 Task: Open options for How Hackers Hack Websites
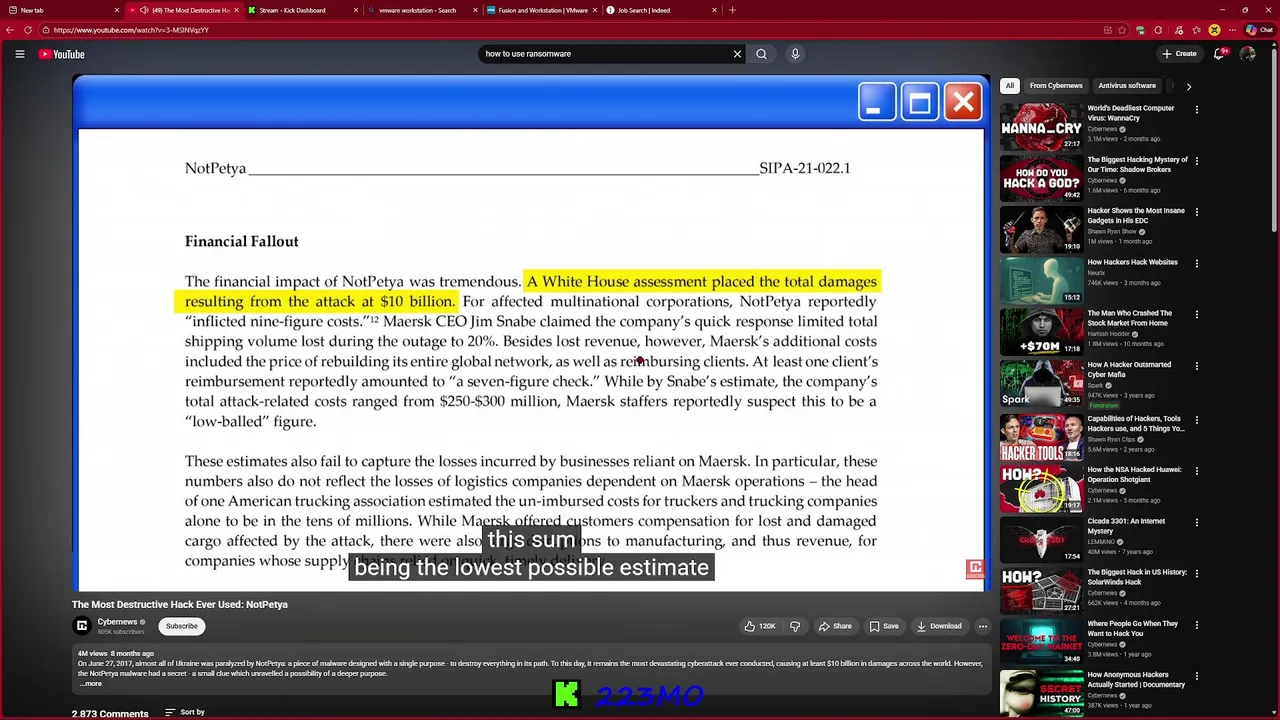pos(1196,263)
